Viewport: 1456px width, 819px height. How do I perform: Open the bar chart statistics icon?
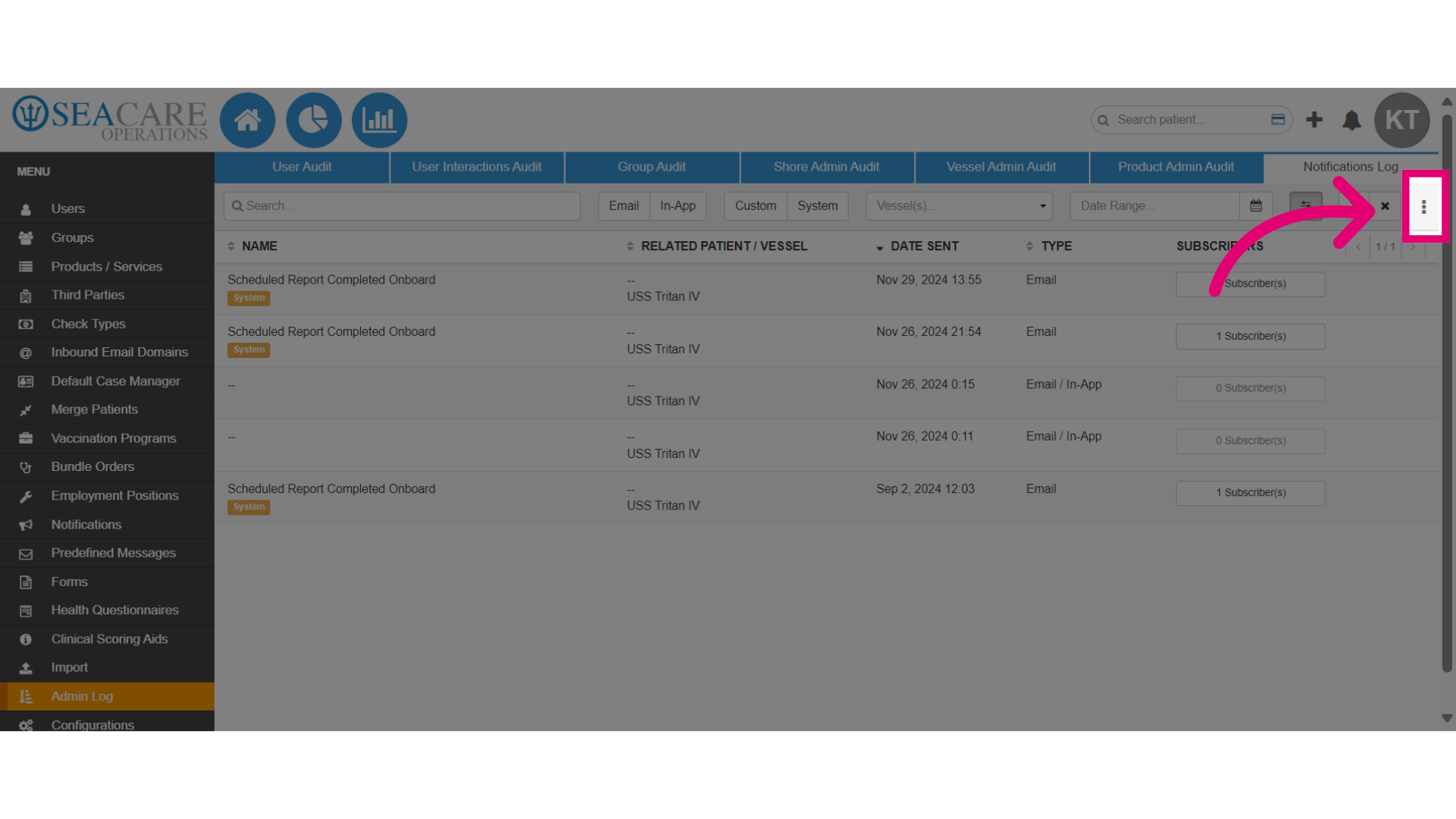point(379,120)
